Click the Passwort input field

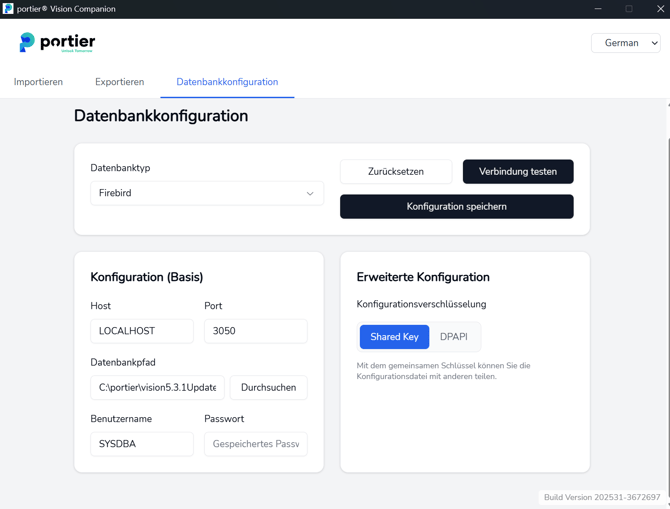point(255,444)
